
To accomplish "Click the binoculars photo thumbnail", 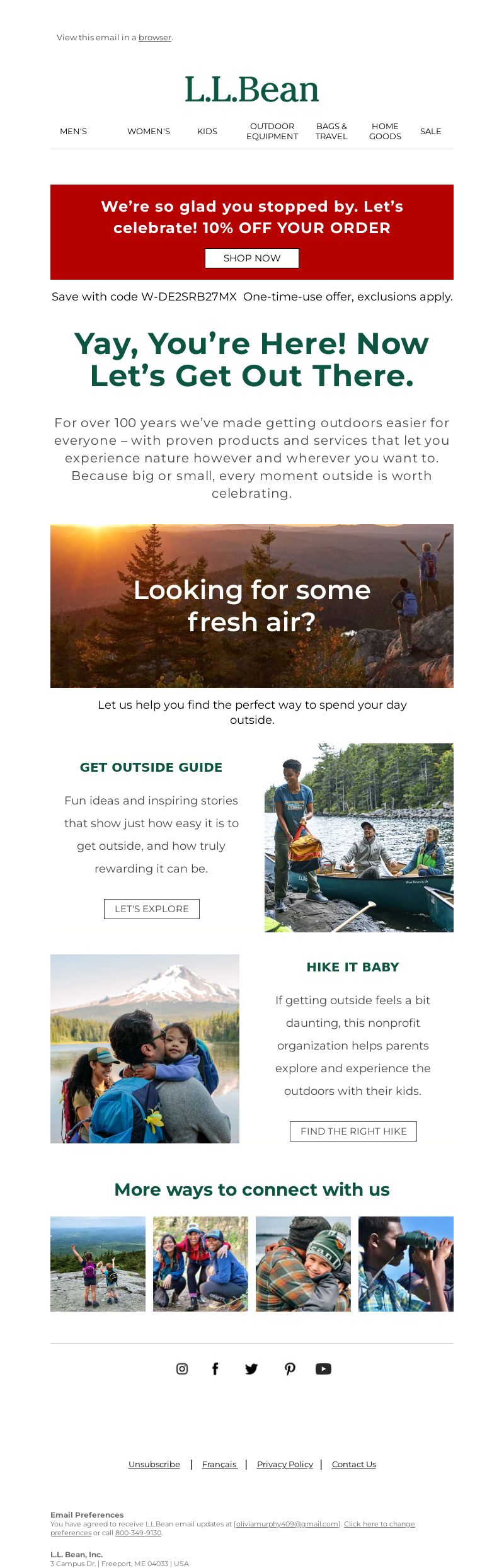I will (406, 1264).
